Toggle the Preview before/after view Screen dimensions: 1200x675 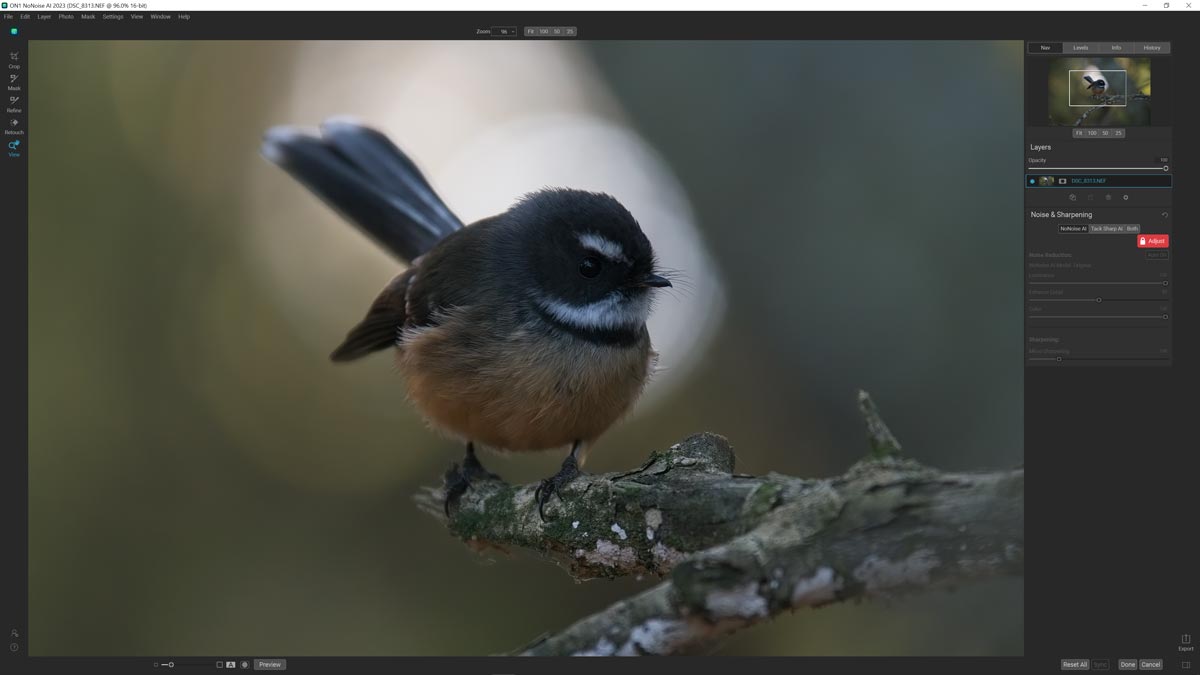tap(268, 663)
